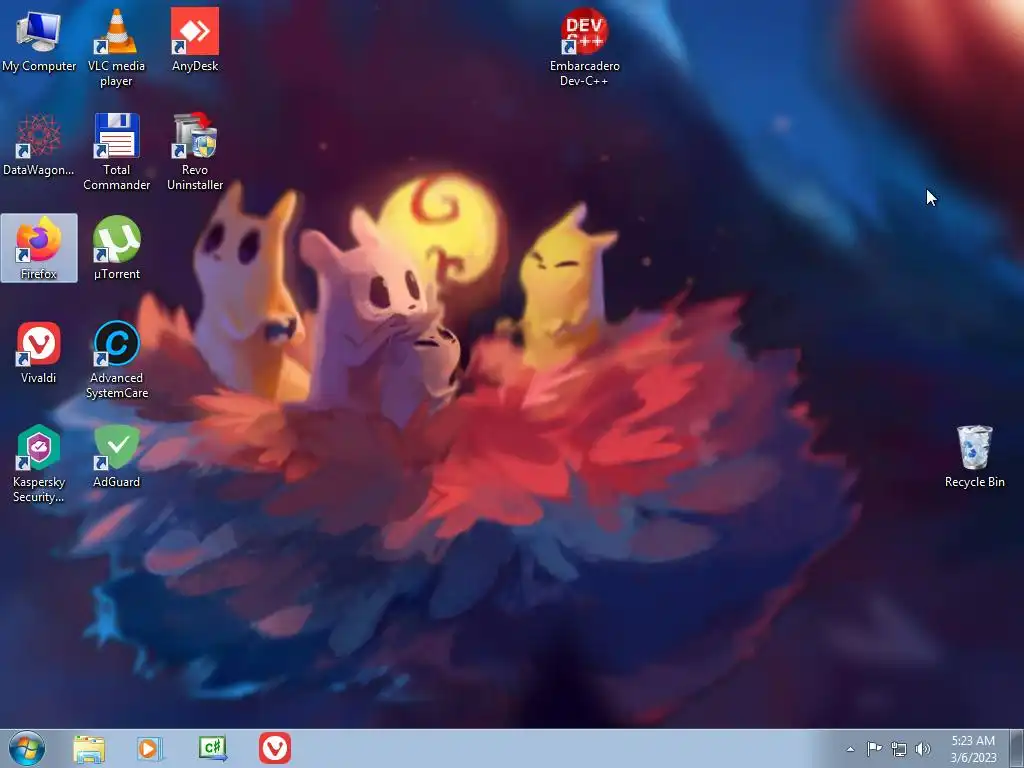The height and width of the screenshot is (768, 1024).
Task: Select the Recycle Bin icon
Action: pyautogui.click(x=974, y=456)
